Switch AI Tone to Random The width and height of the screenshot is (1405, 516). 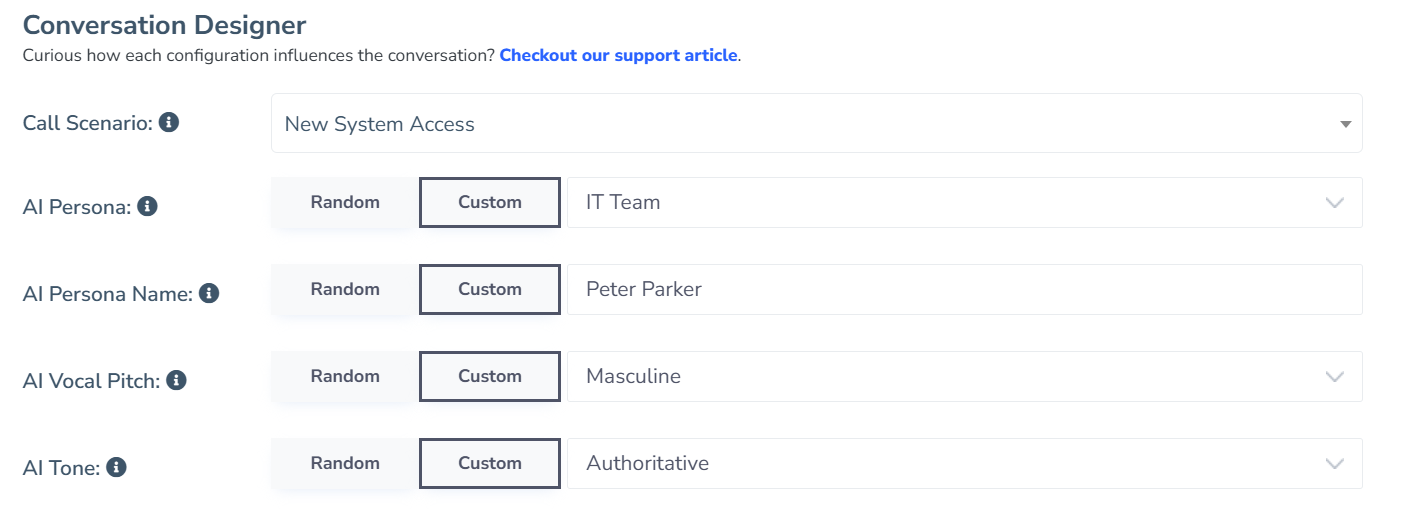[345, 463]
